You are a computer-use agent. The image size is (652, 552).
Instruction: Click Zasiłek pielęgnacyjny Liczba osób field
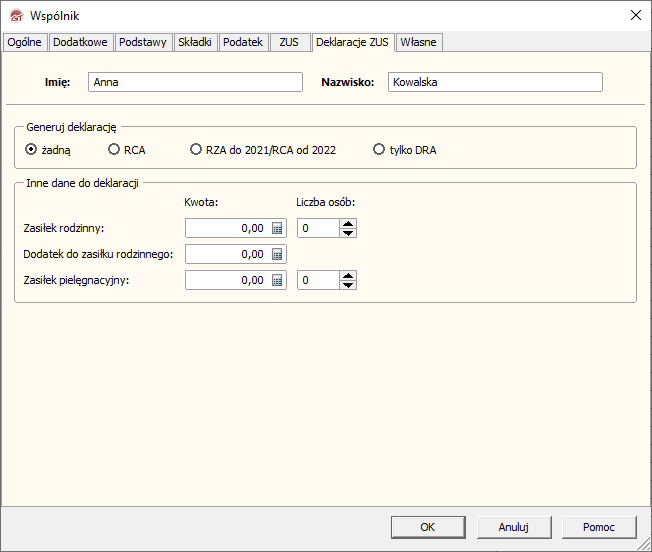(x=318, y=280)
